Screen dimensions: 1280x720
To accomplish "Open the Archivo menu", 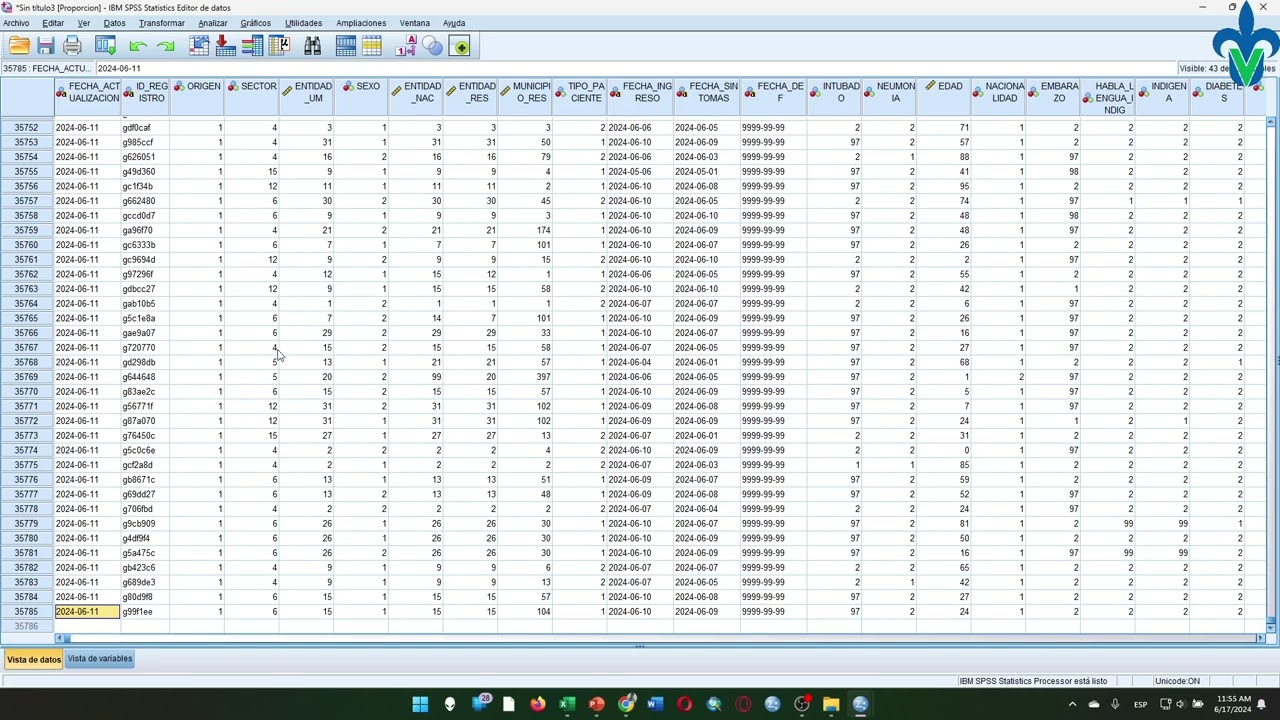I will (16, 23).
